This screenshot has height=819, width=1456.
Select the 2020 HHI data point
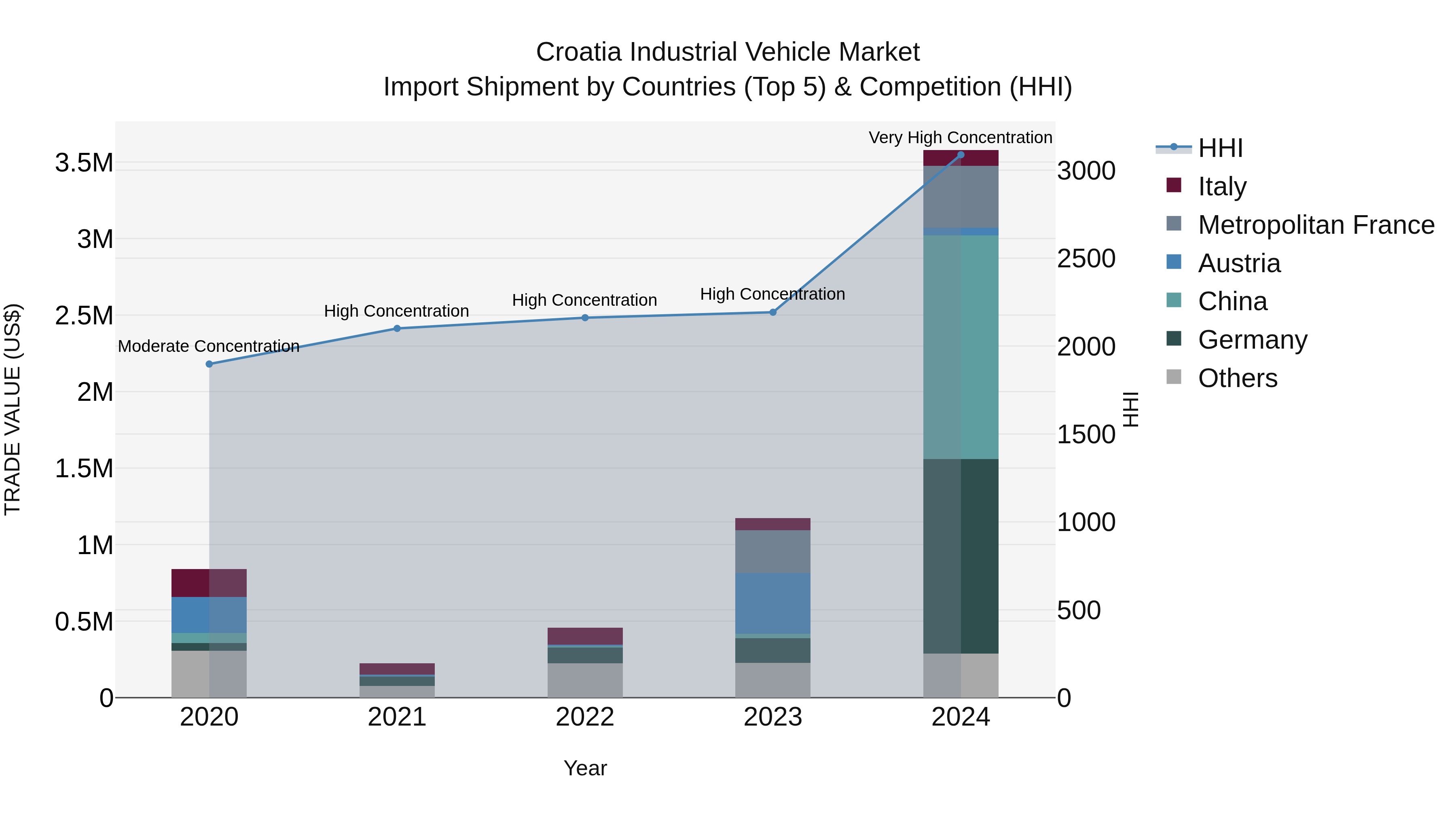pyautogui.click(x=209, y=364)
